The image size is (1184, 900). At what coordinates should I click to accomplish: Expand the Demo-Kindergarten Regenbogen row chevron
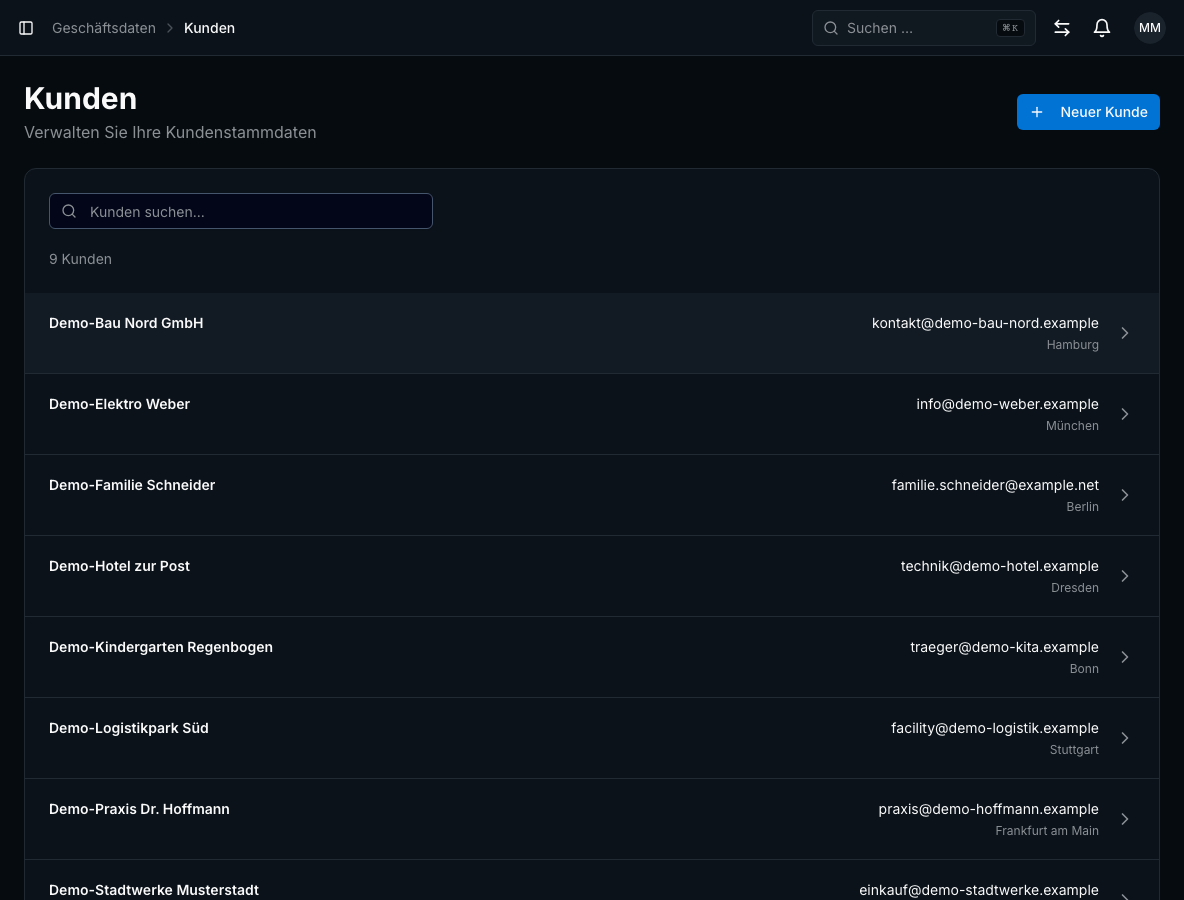1124,657
